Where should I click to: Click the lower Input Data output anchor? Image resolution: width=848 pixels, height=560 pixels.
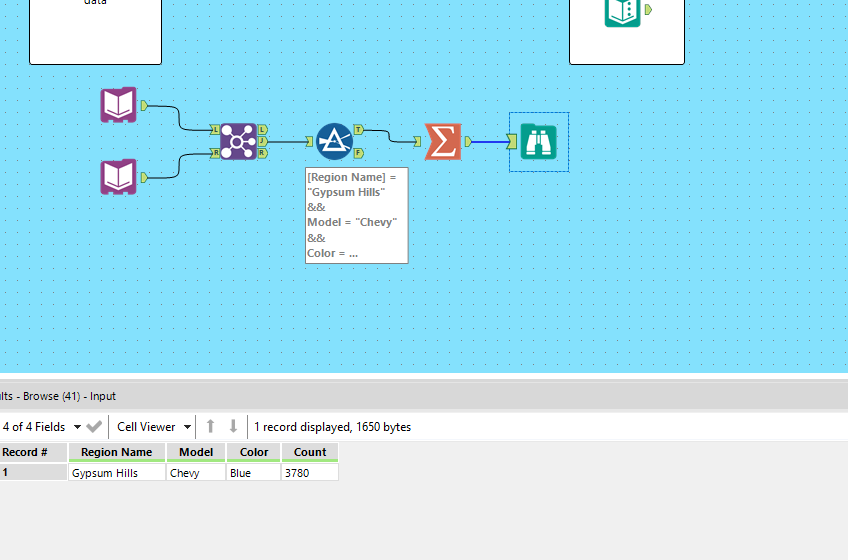click(144, 177)
